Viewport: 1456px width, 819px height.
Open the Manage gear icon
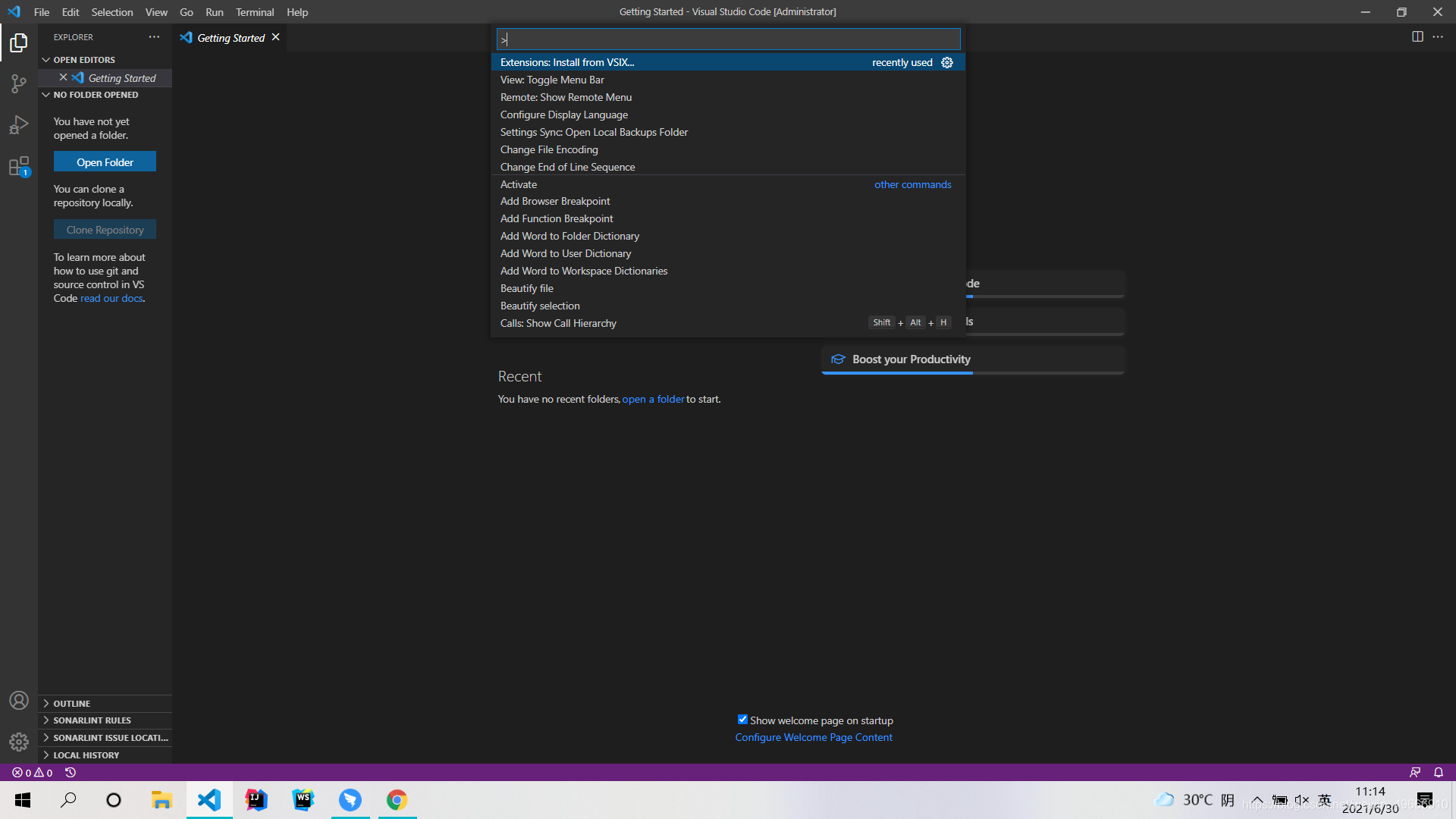click(18, 742)
